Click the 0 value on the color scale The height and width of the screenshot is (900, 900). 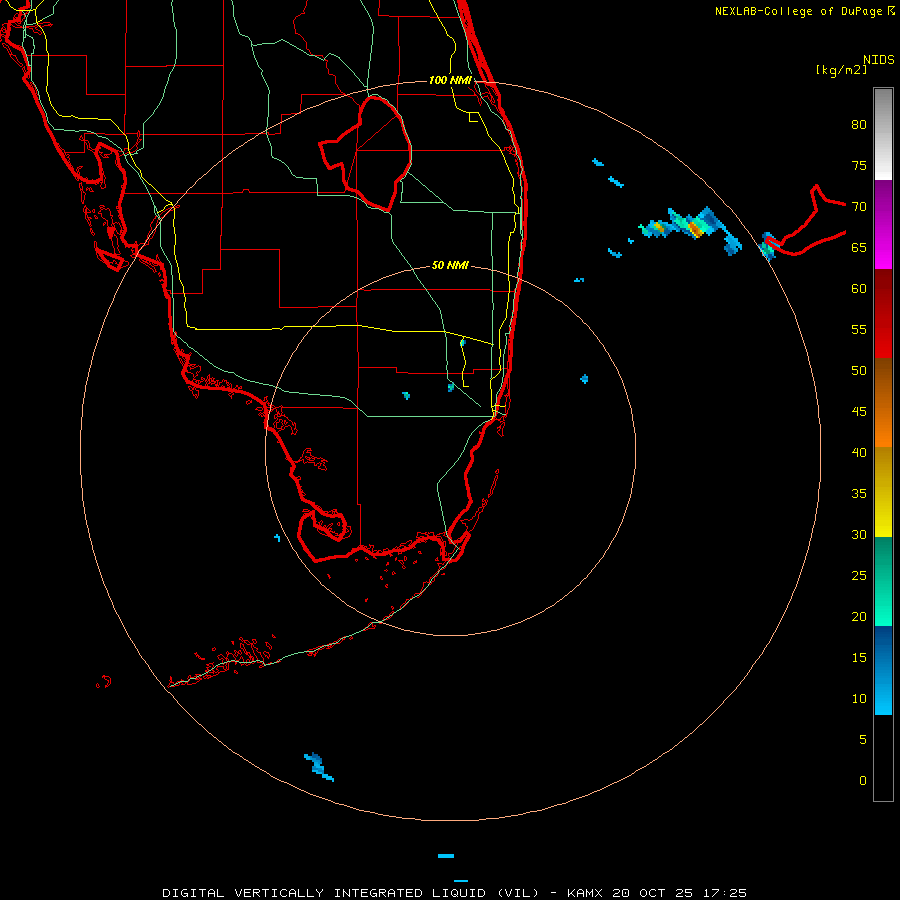(x=863, y=781)
